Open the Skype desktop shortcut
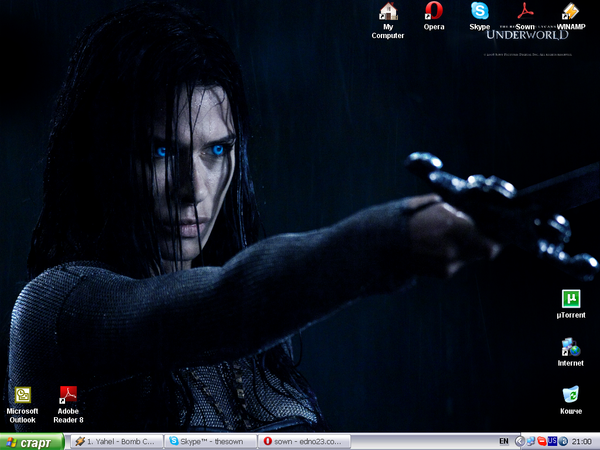The width and height of the screenshot is (600, 450). pyautogui.click(x=479, y=16)
